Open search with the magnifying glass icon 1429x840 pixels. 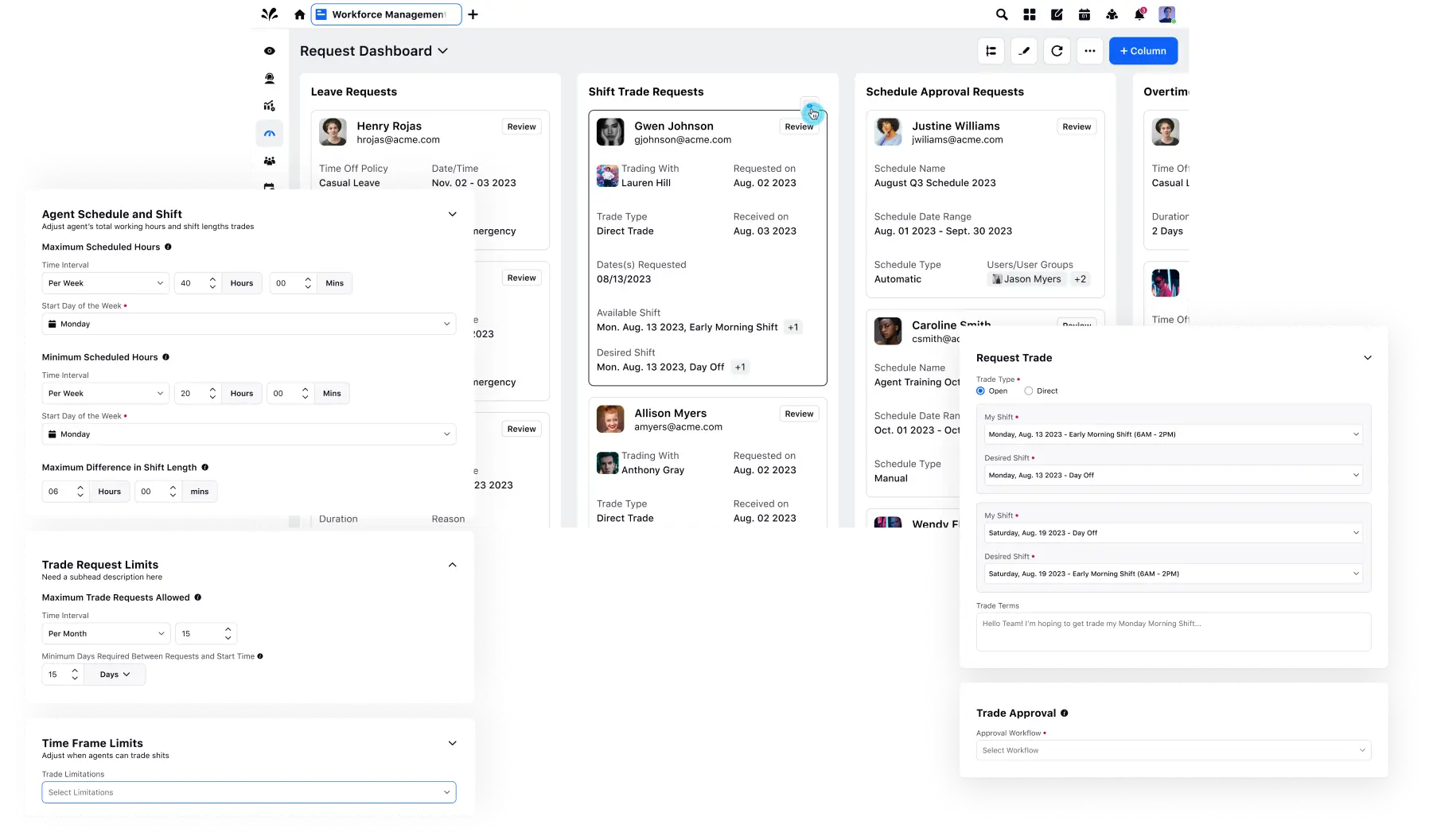pos(1002,14)
